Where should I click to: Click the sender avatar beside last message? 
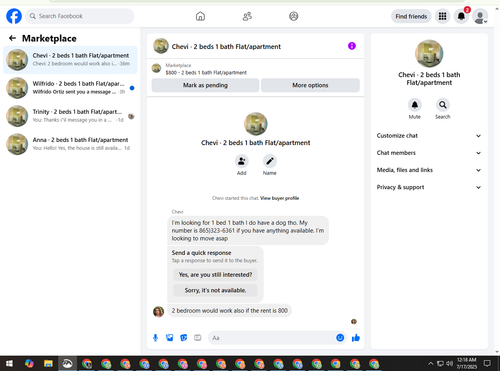(158, 312)
